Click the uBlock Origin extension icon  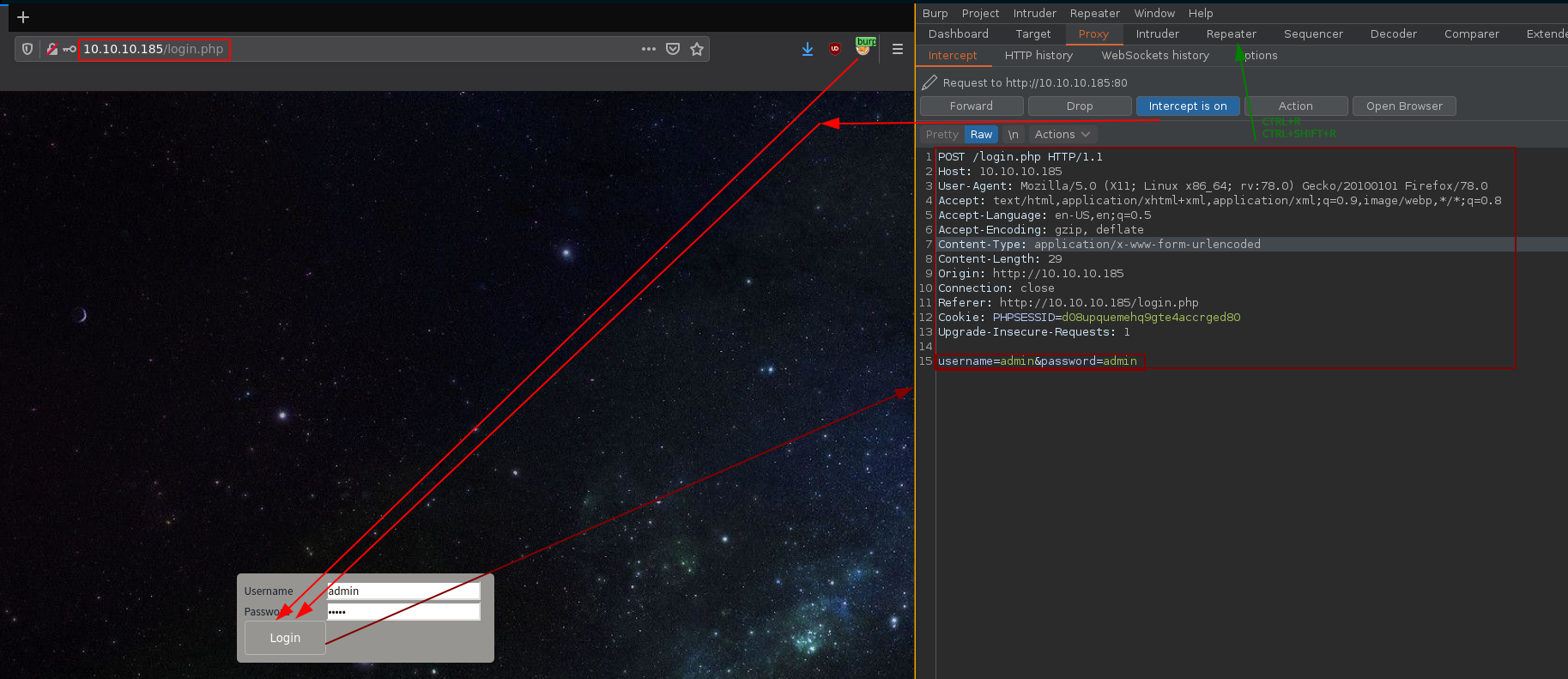pyautogui.click(x=835, y=49)
